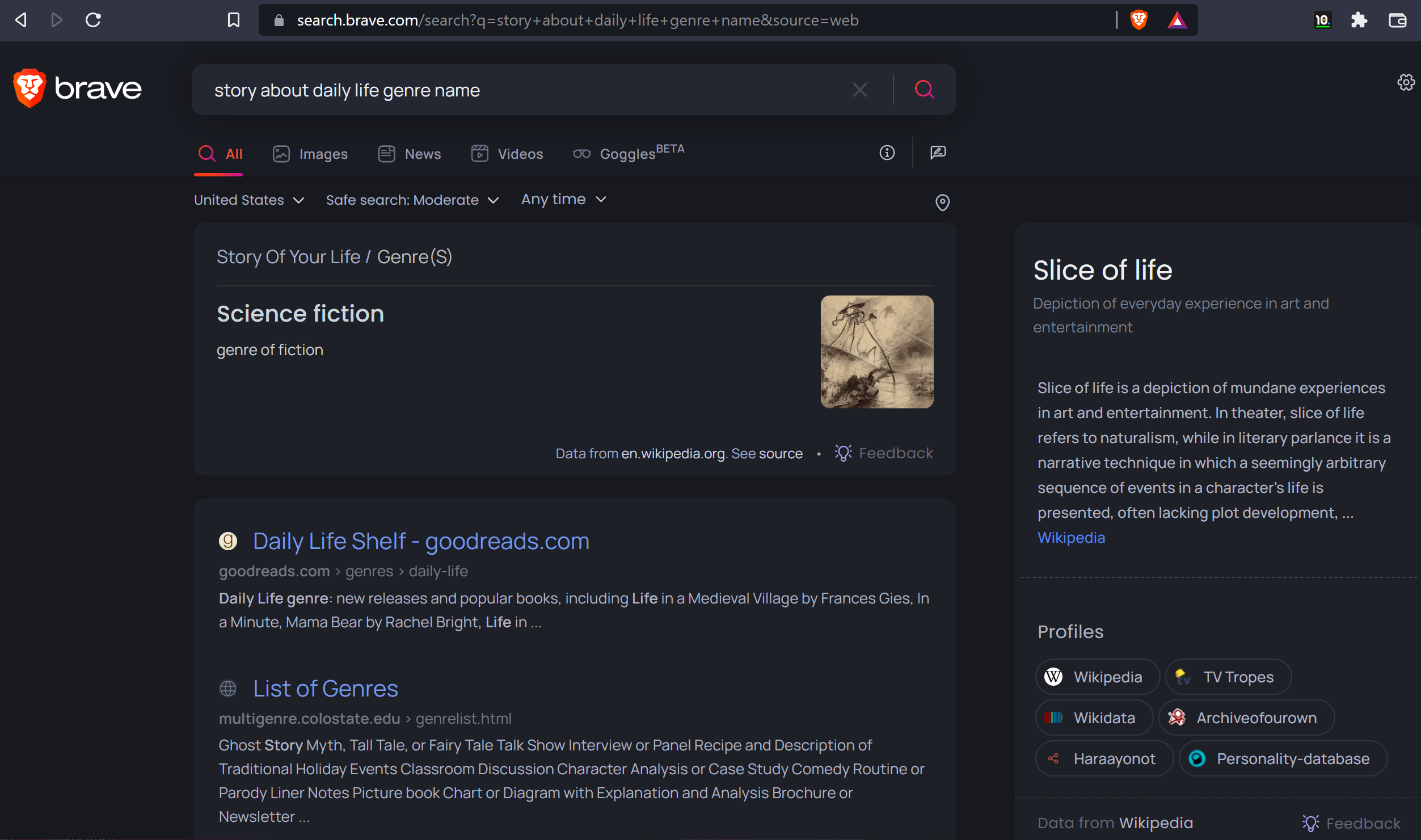The width and height of the screenshot is (1421, 840).
Task: Clear the search query with X
Action: point(860,90)
